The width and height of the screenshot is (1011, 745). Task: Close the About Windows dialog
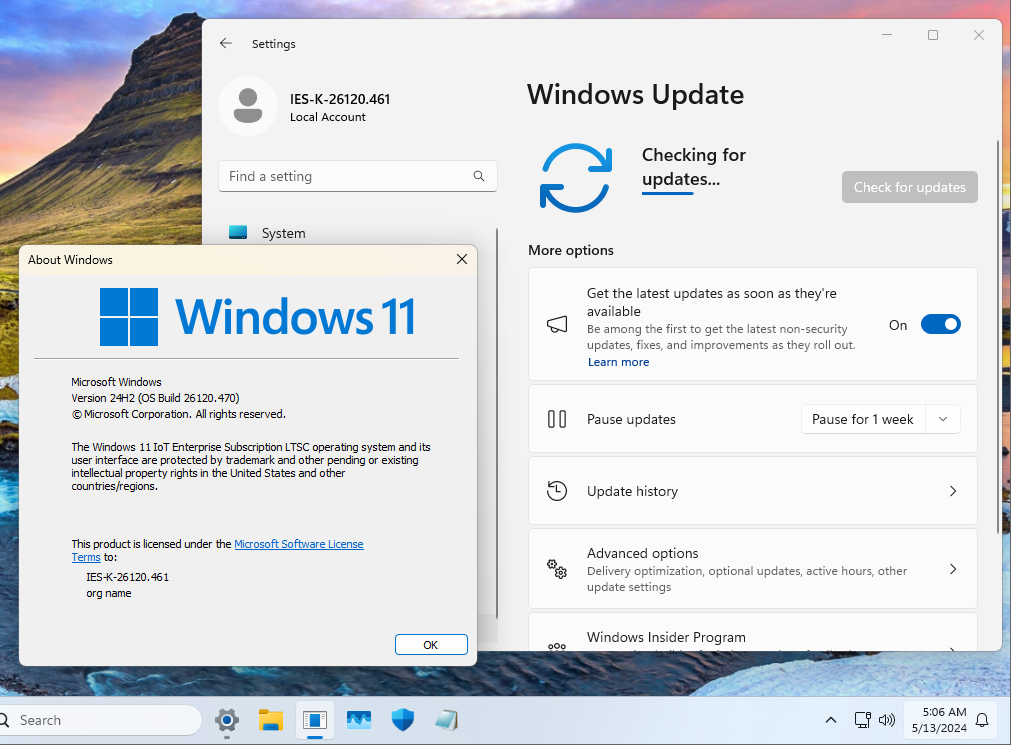[462, 259]
